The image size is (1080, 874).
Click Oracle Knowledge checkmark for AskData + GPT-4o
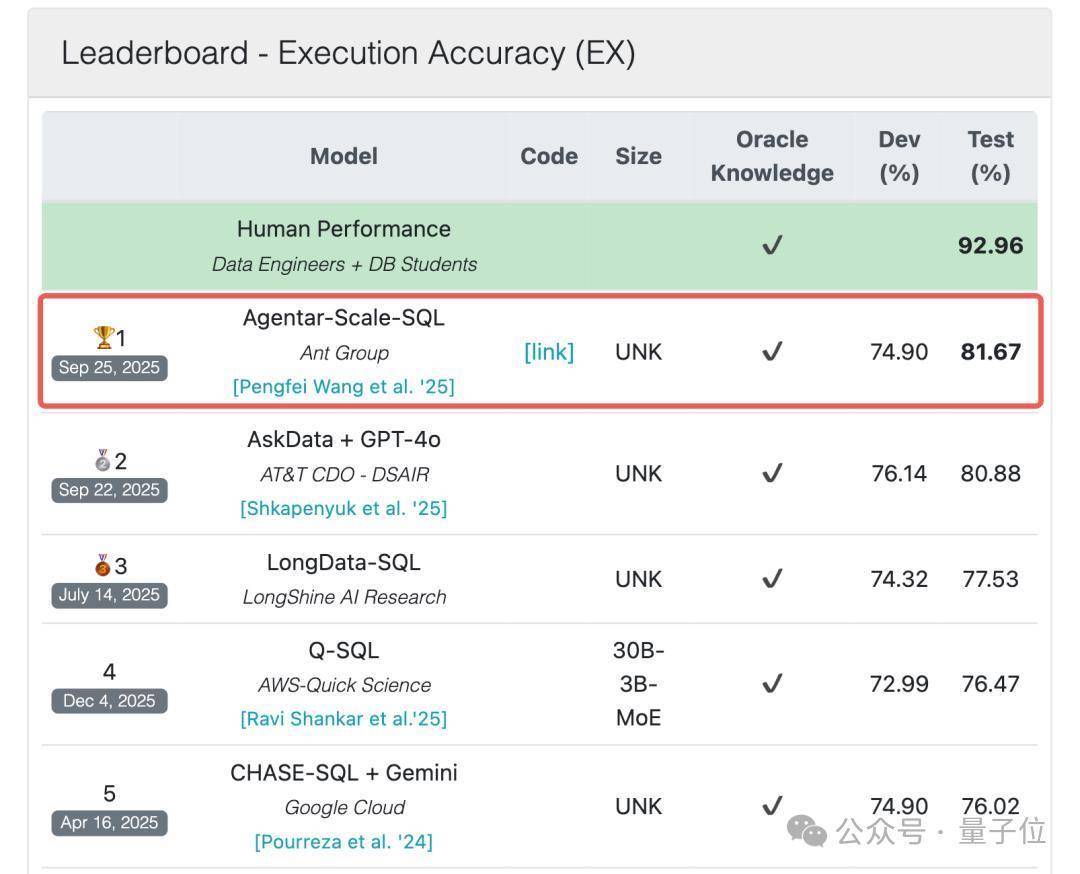(771, 473)
